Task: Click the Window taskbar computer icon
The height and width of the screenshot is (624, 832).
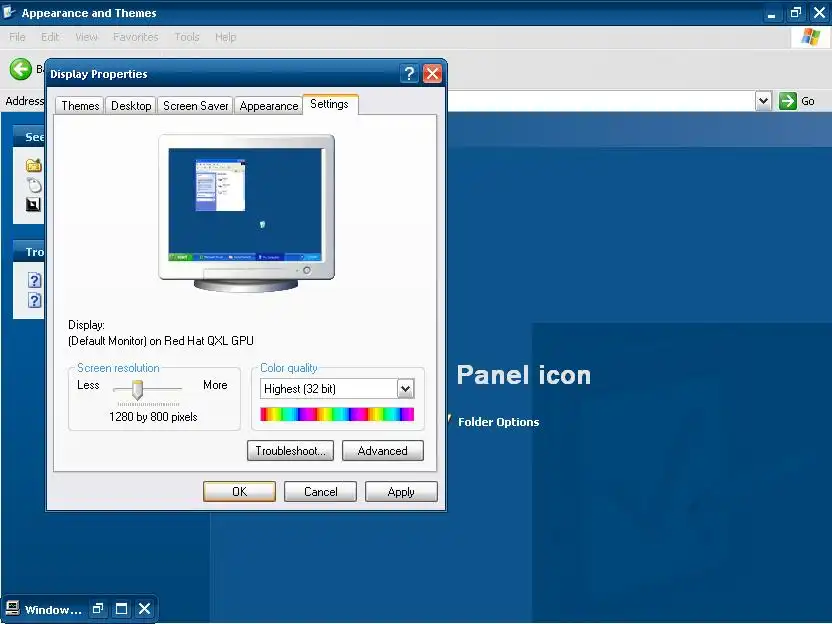Action: 13,608
